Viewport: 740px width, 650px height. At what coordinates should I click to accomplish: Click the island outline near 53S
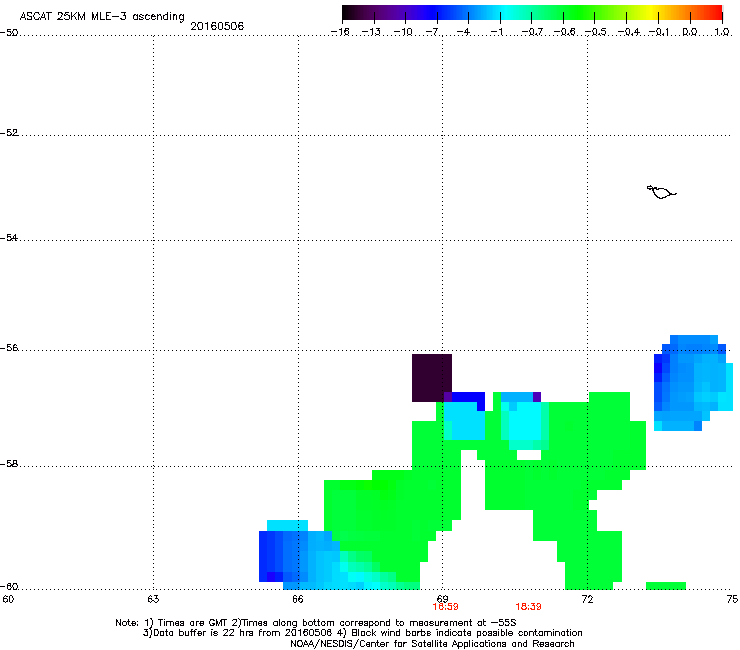point(661,192)
